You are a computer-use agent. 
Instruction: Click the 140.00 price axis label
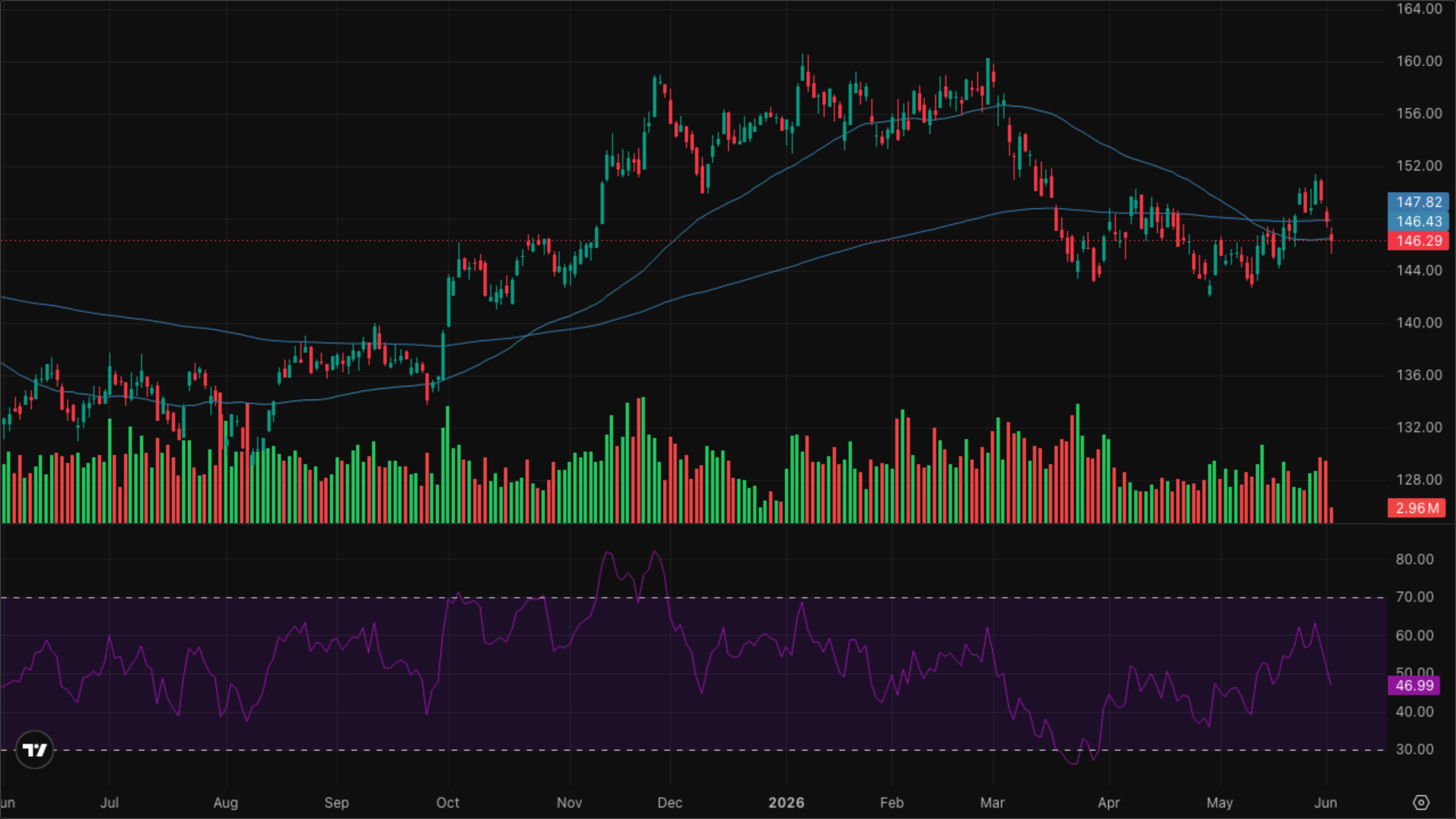coord(1419,322)
